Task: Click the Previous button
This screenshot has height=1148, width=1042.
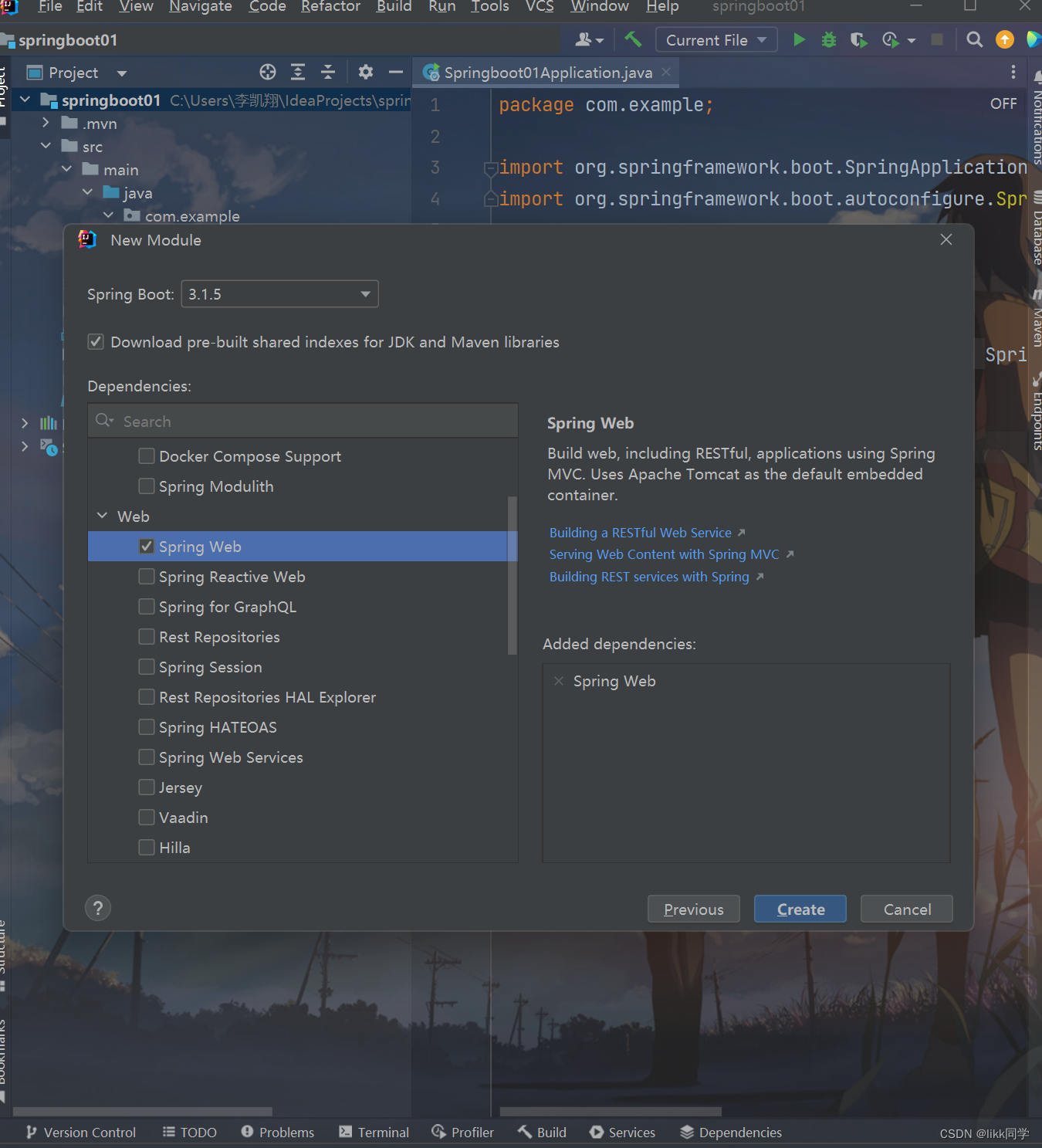Action: (x=694, y=909)
